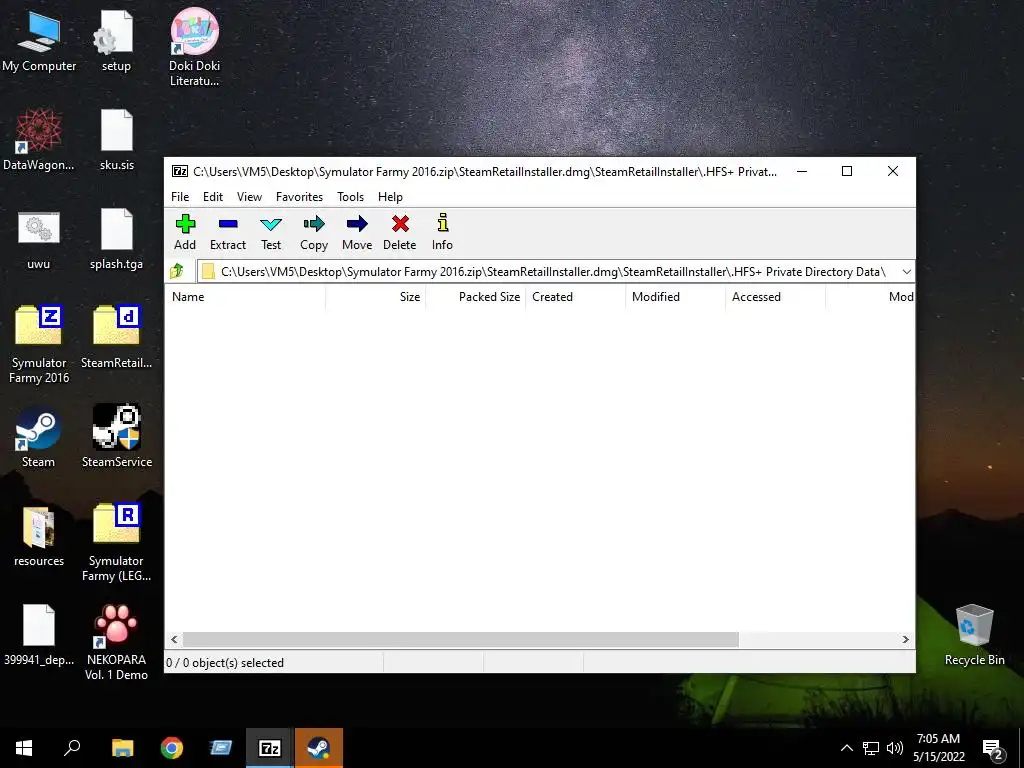Select the splash.tga file icon

(x=116, y=239)
